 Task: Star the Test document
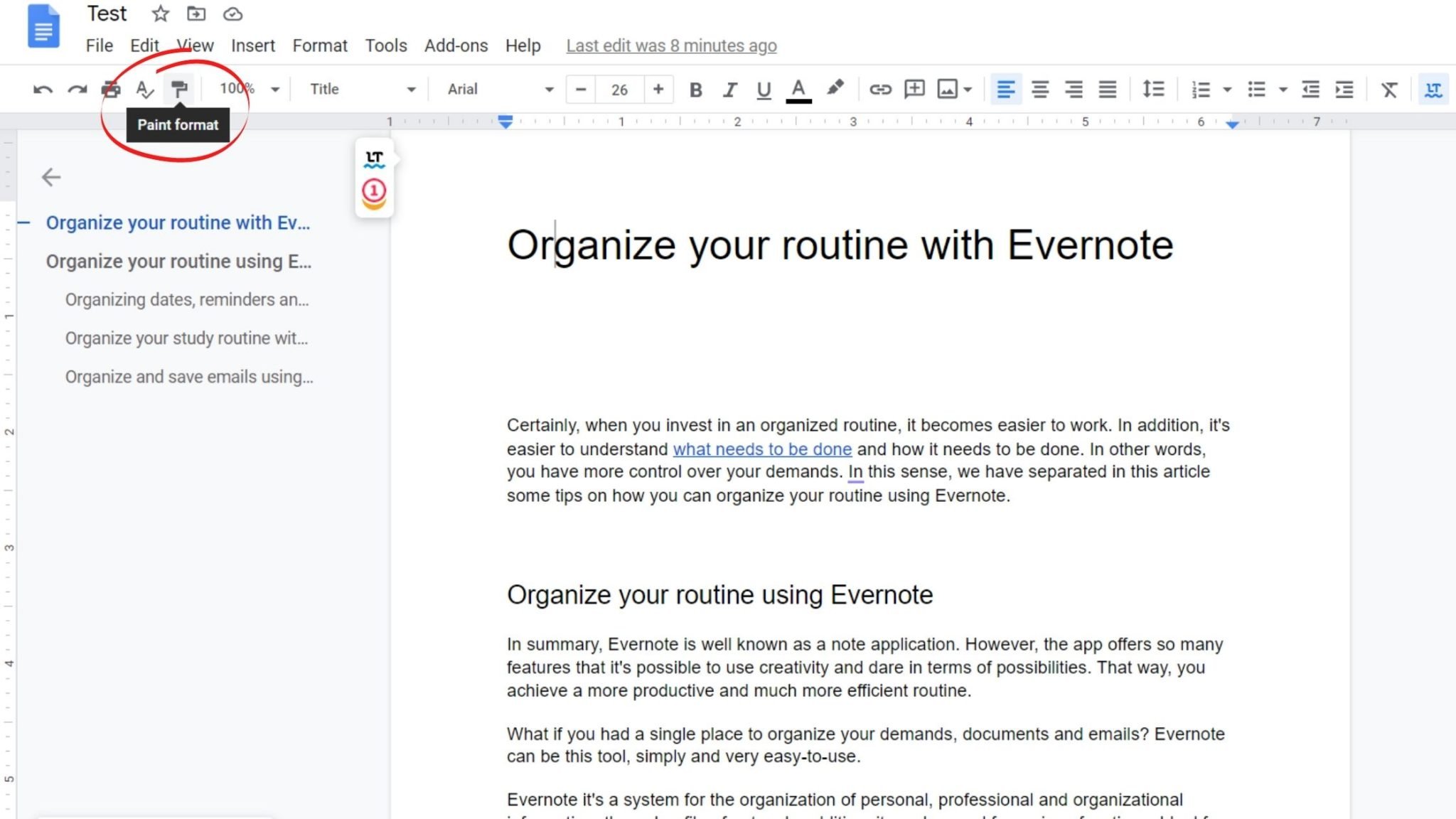(x=161, y=14)
